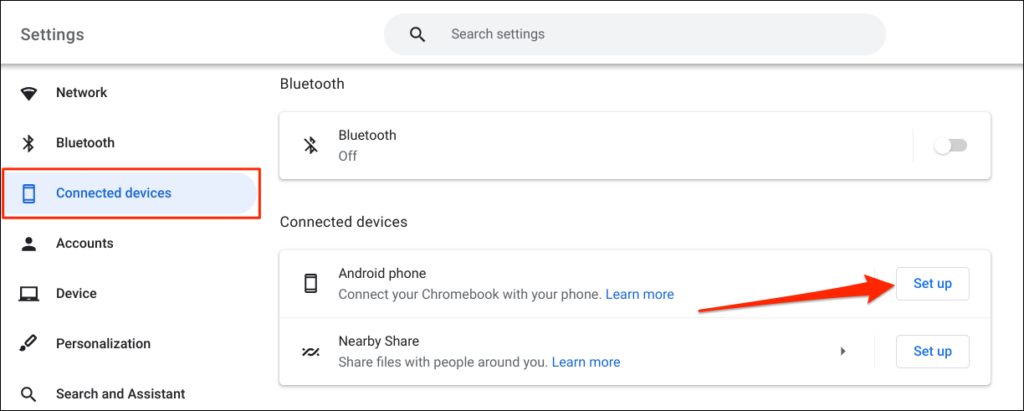Click the Personalization brush icon
This screenshot has width=1024, height=411.
coord(29,344)
